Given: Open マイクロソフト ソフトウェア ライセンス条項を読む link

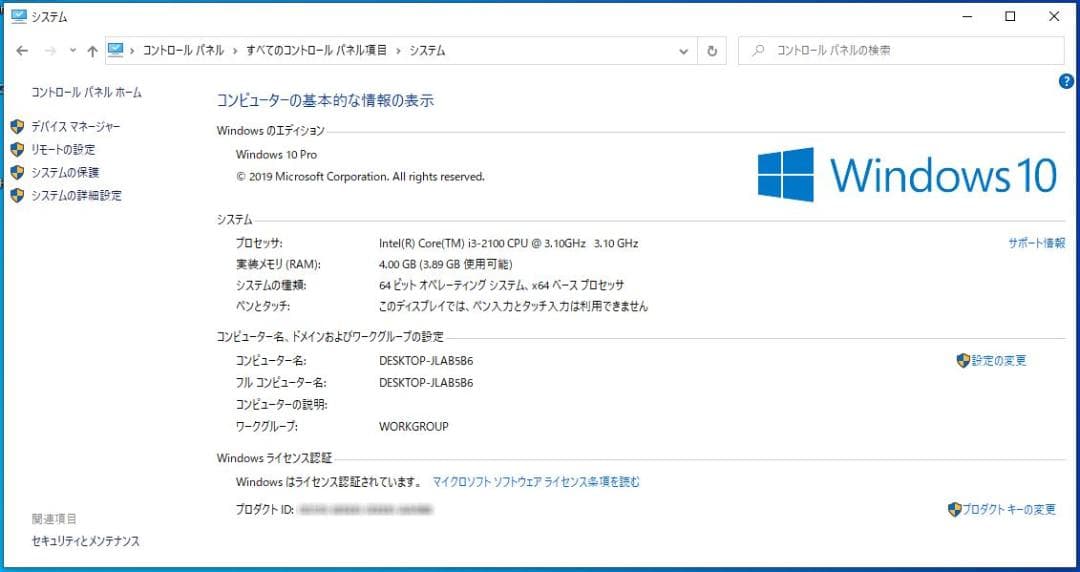Looking at the screenshot, I should tap(536, 482).
